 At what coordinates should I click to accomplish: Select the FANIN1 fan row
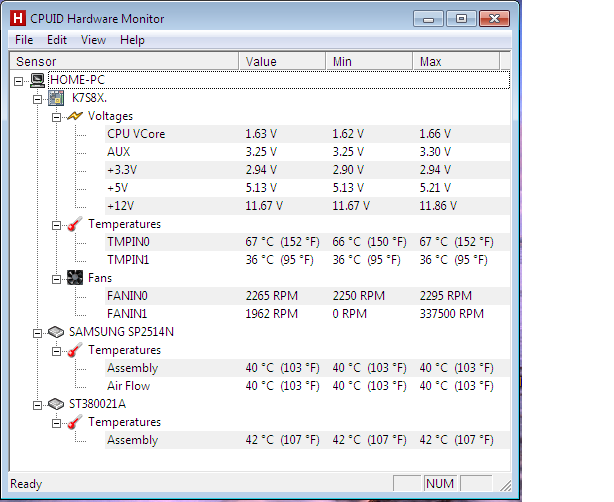[x=307, y=314]
